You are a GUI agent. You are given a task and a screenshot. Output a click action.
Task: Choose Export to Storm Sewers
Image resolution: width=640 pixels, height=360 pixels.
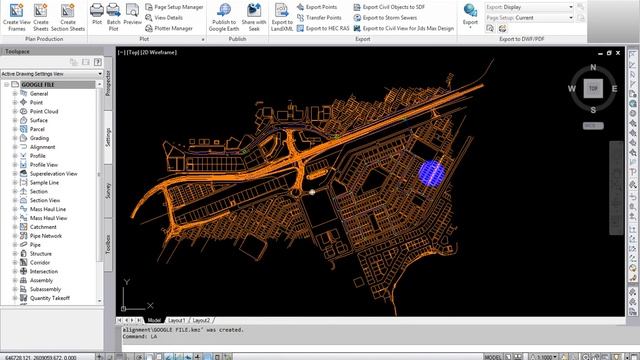click(x=385, y=18)
